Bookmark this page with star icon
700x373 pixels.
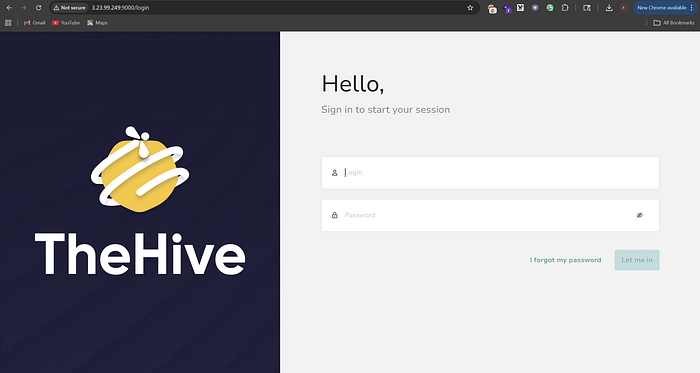pos(470,8)
